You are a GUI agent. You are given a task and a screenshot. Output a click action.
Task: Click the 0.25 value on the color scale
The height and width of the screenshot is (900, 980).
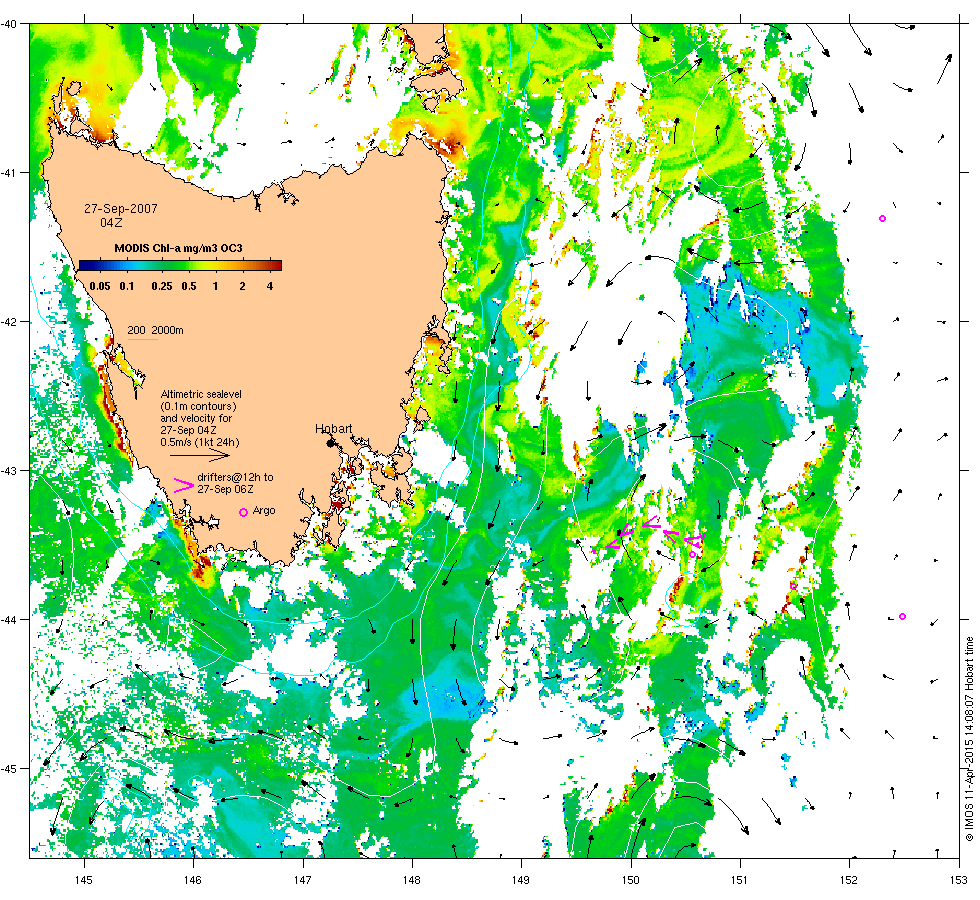[162, 286]
